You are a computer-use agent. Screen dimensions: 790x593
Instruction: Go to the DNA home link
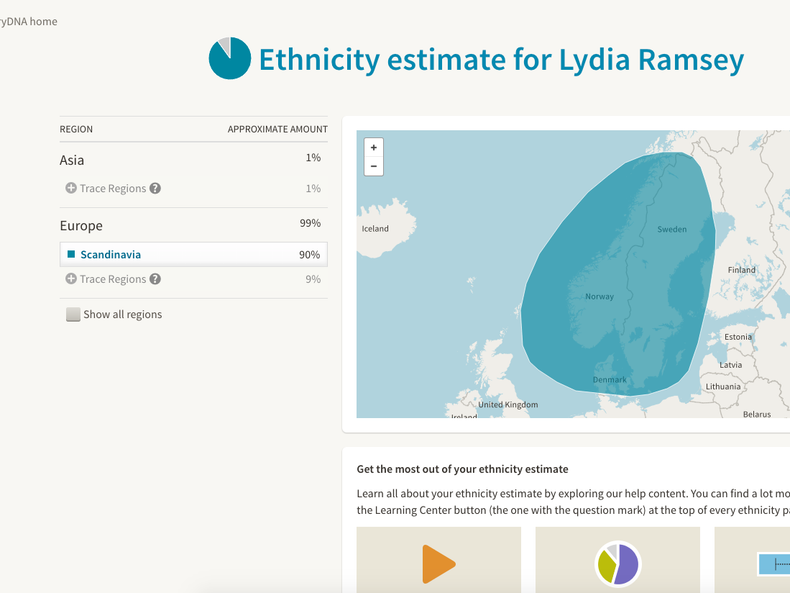coord(28,21)
